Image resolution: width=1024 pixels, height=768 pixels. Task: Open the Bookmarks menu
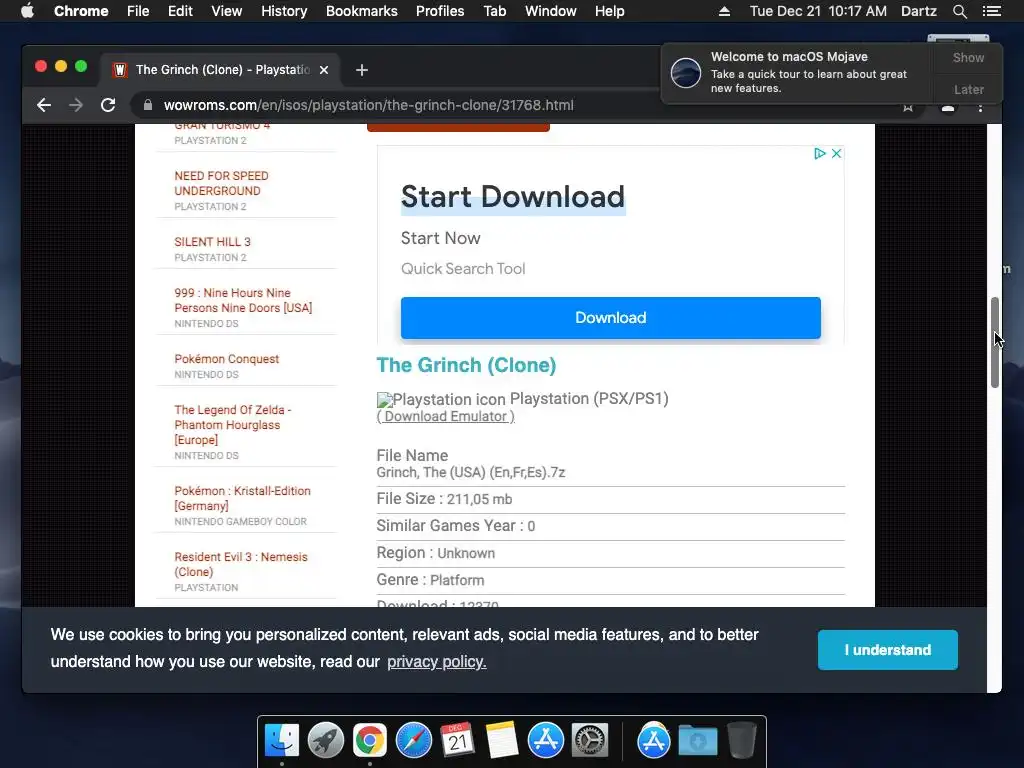(362, 11)
